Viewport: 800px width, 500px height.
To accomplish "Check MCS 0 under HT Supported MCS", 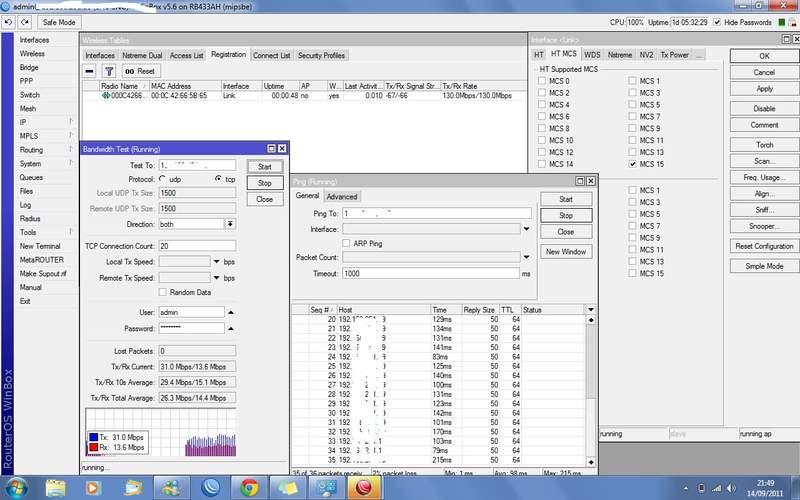I will coord(542,81).
